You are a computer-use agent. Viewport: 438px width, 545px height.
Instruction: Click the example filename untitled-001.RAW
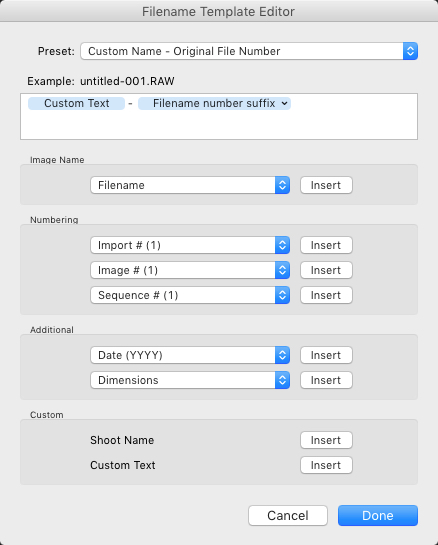127,81
